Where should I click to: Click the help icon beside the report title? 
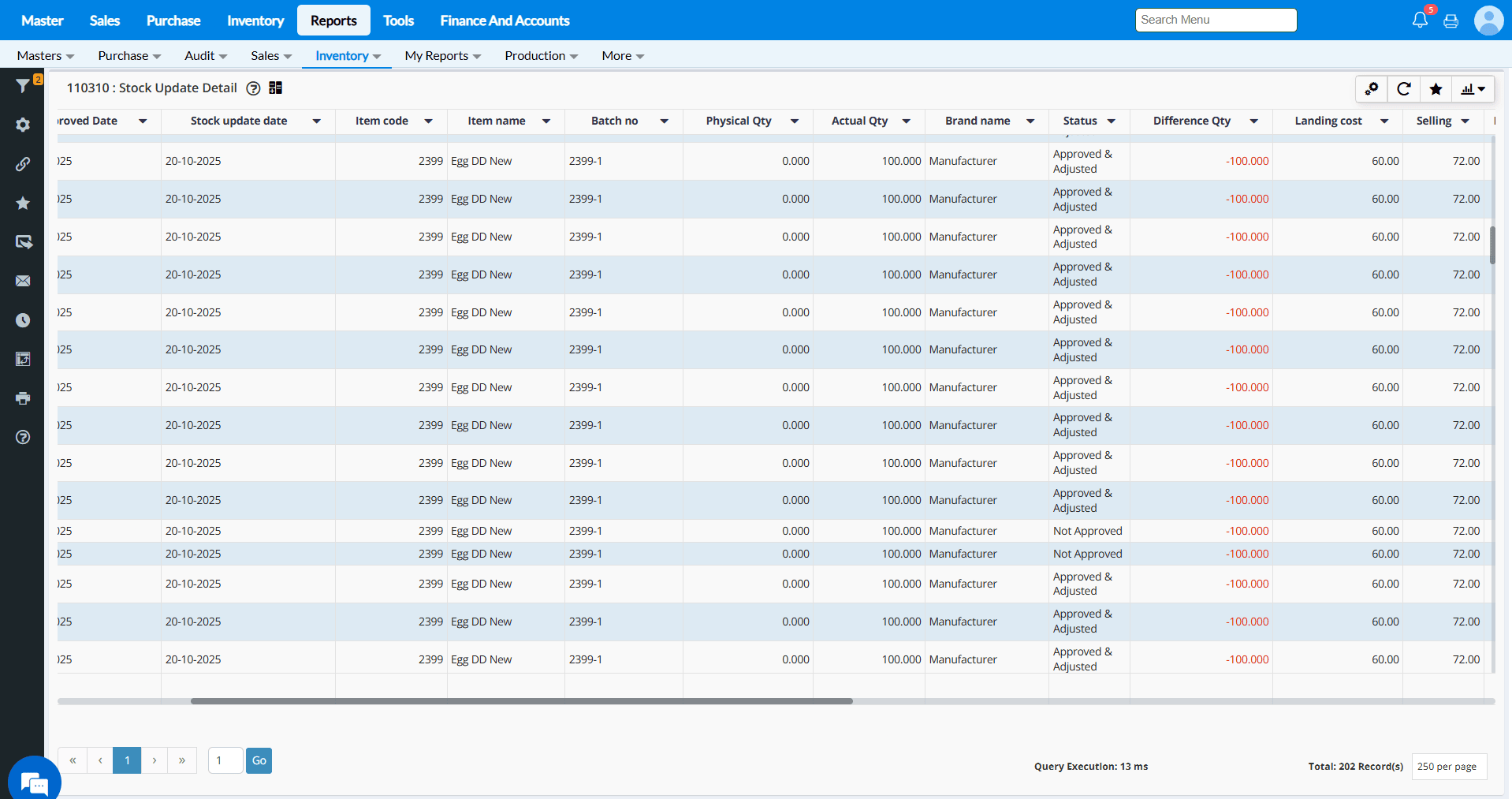pos(253,88)
